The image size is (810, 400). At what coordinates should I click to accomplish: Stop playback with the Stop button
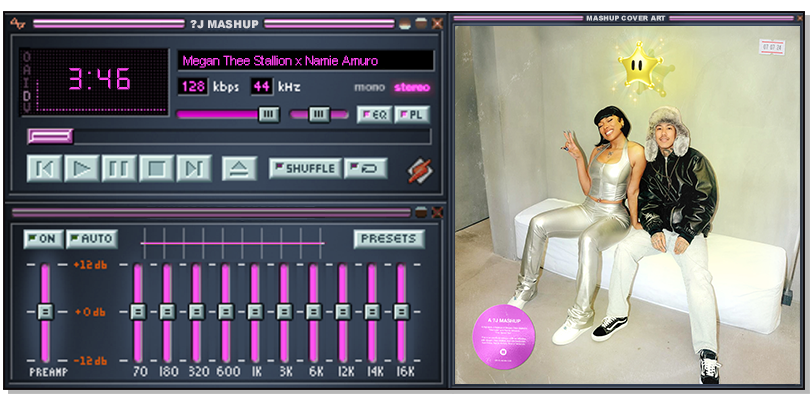coord(157,168)
